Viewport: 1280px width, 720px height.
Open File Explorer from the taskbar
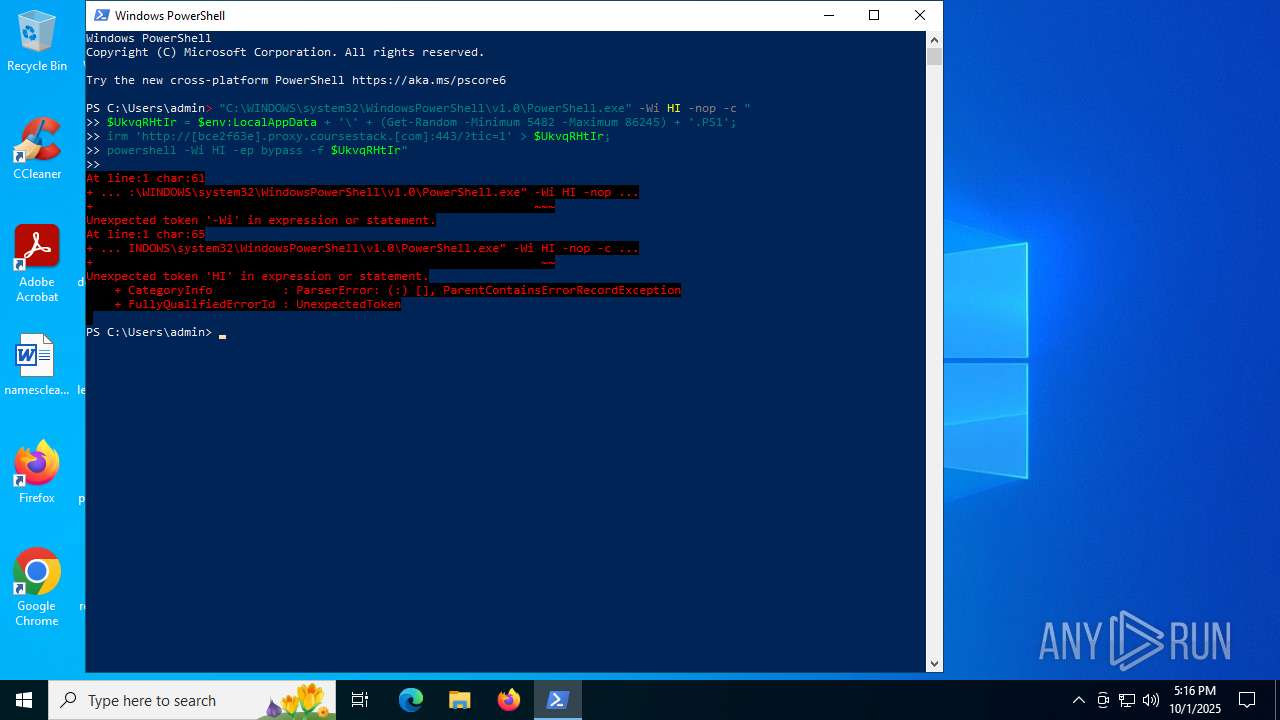tap(459, 700)
